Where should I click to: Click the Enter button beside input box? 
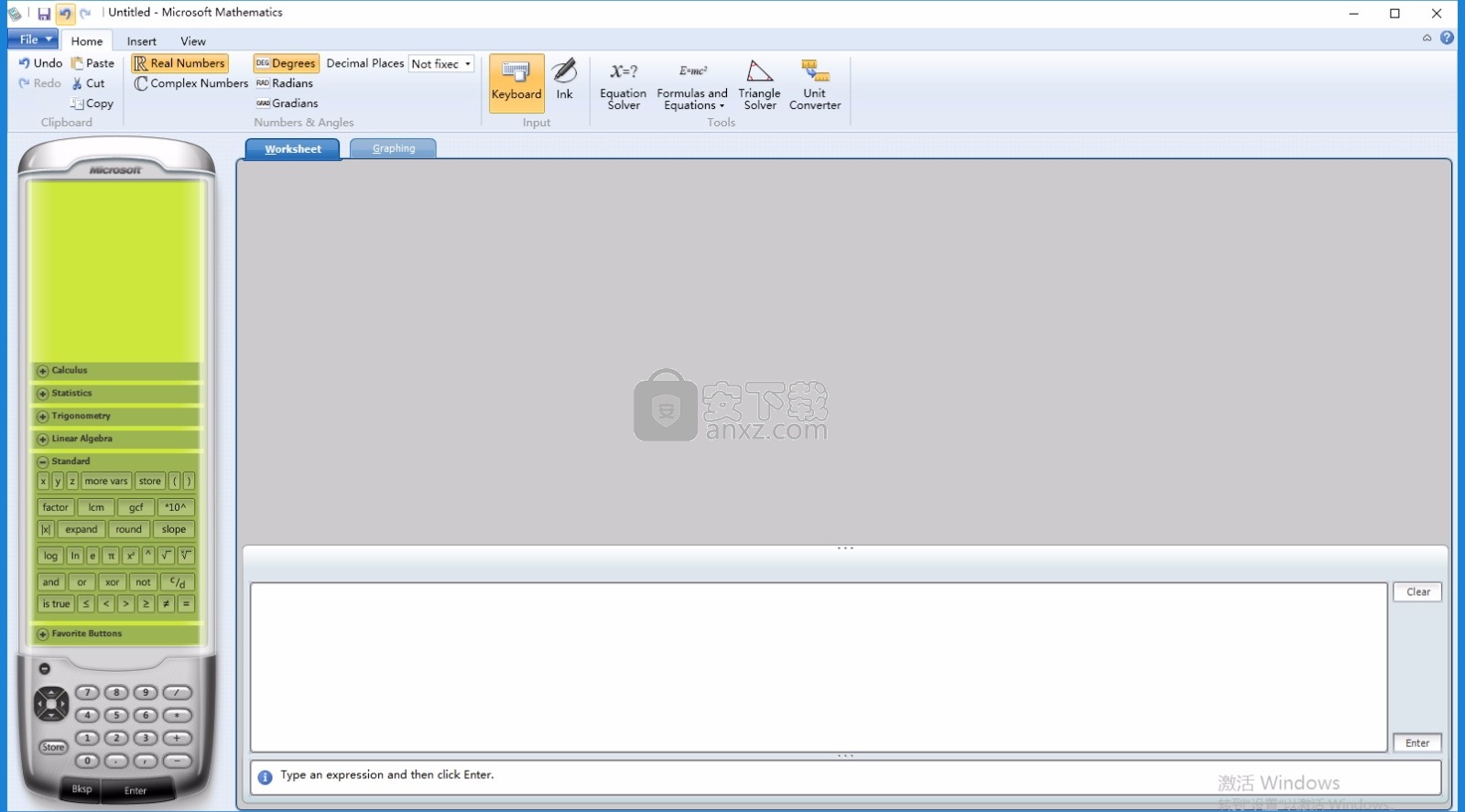1417,743
